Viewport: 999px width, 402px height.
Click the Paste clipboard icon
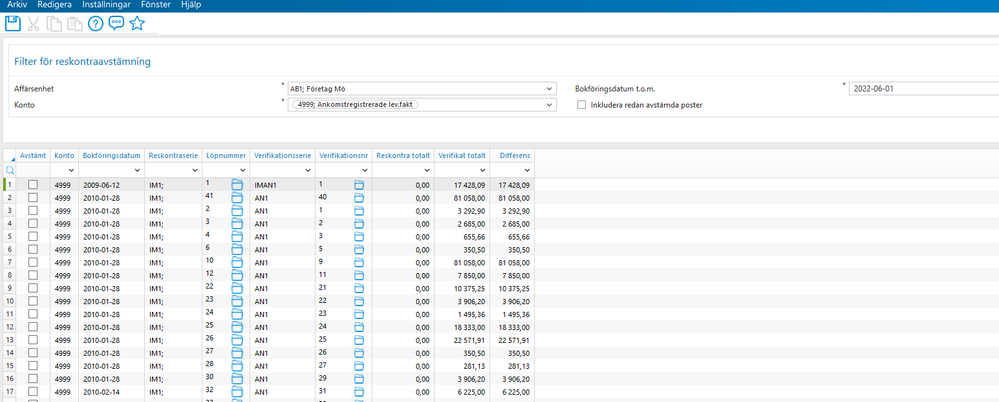(x=75, y=23)
